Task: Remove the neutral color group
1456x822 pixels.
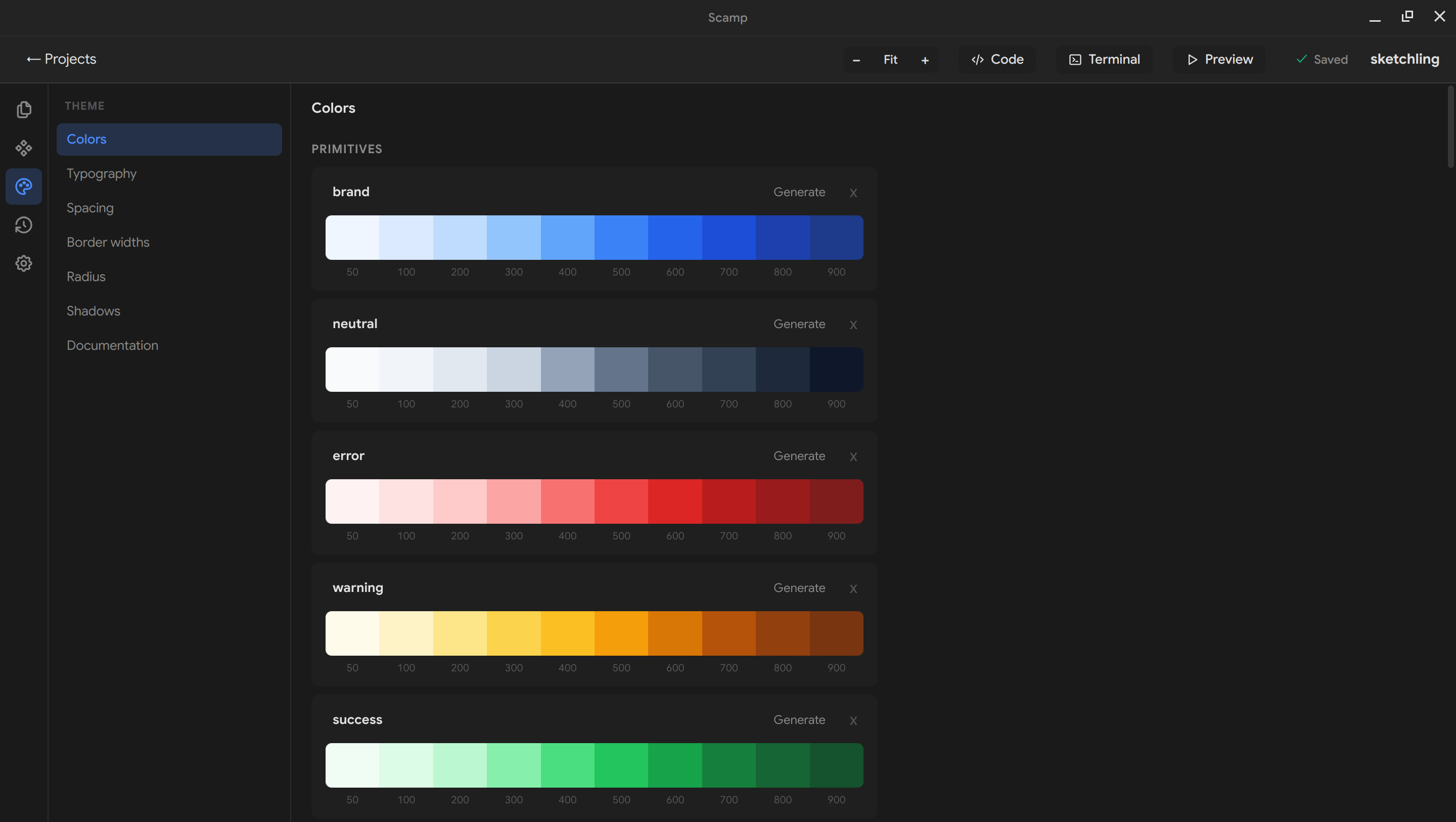Action: pos(853,325)
